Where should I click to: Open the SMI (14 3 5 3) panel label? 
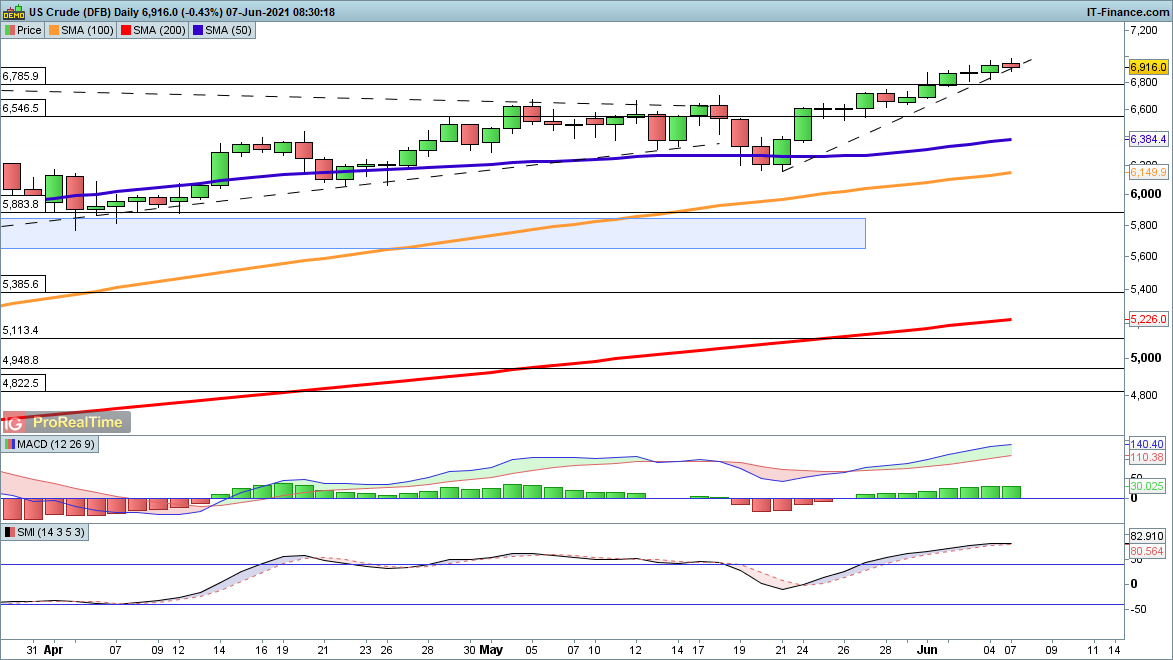click(51, 533)
